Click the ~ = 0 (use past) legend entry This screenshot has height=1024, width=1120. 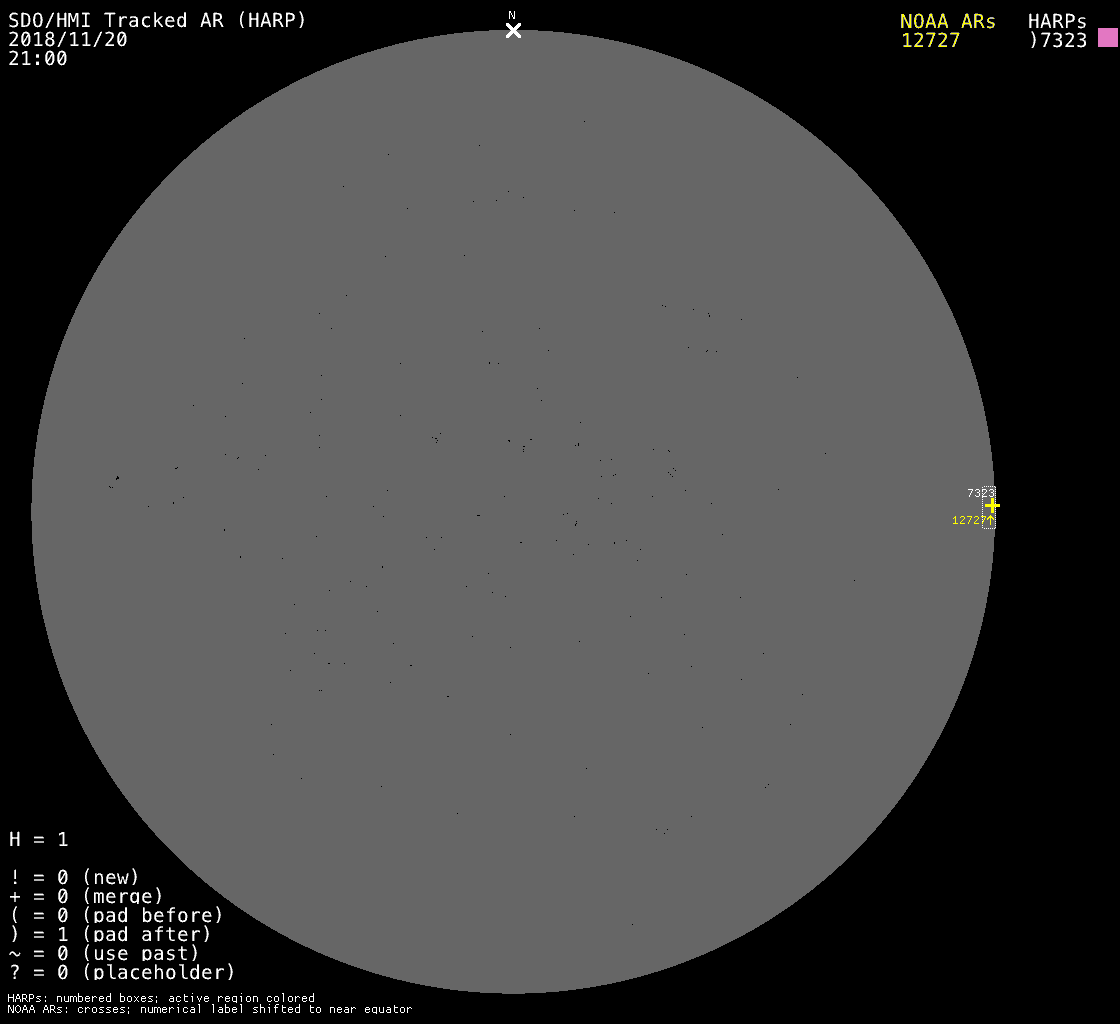click(x=104, y=953)
